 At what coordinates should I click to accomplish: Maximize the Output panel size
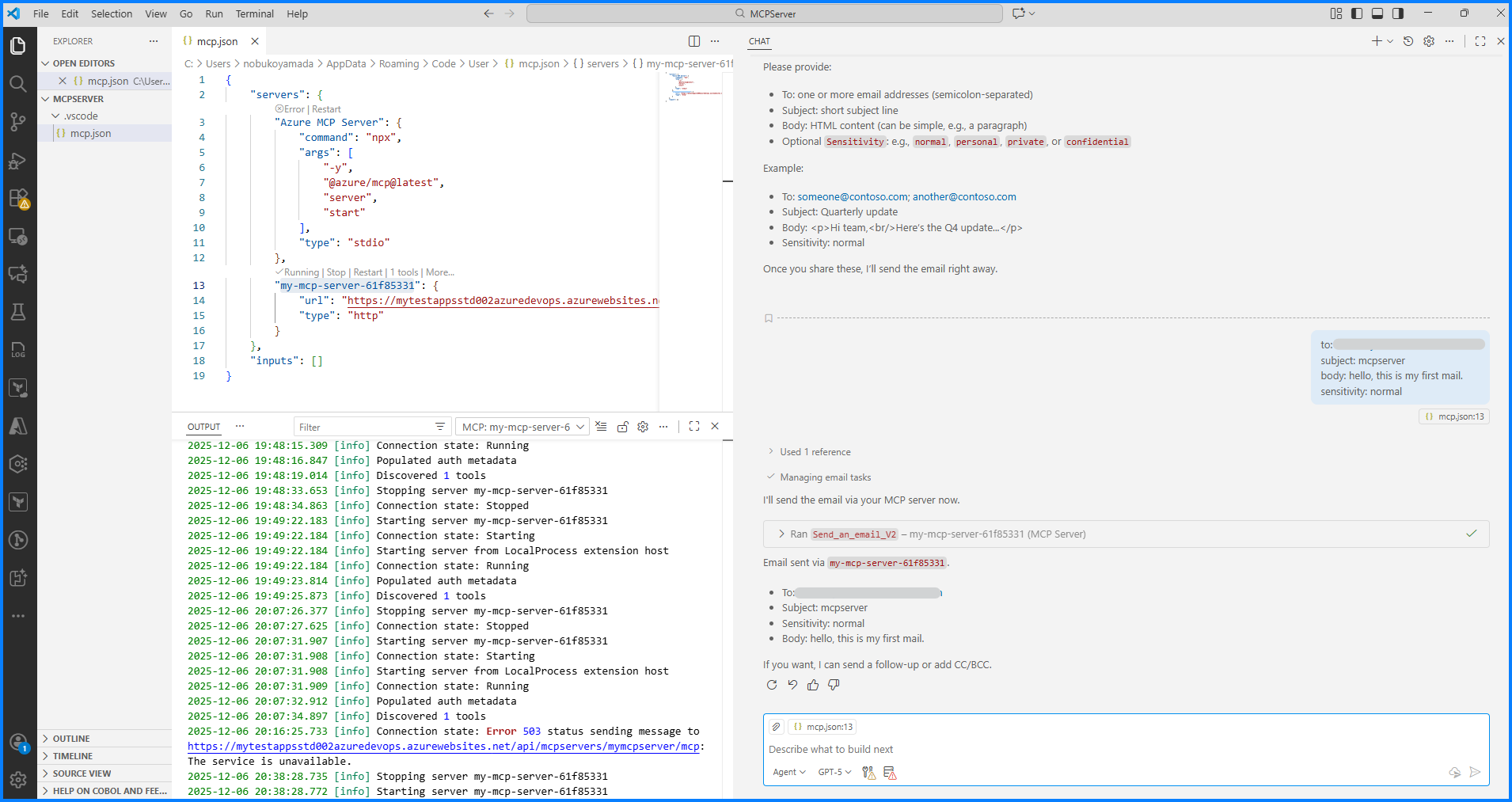click(x=694, y=427)
